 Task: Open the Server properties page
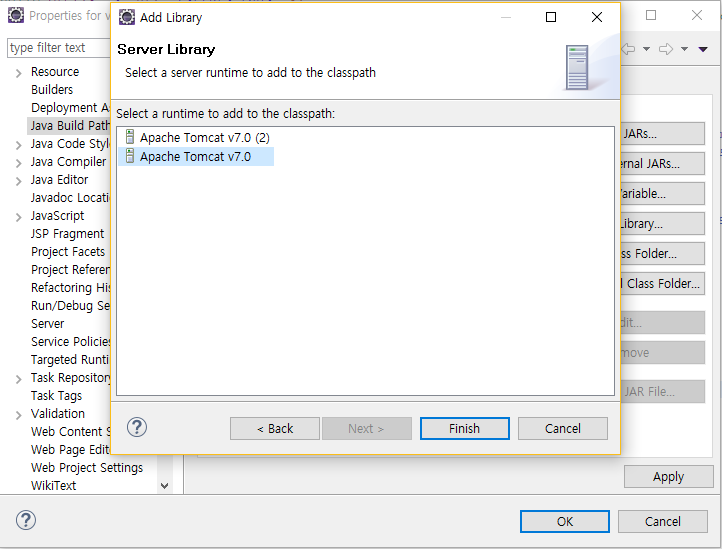tap(47, 323)
